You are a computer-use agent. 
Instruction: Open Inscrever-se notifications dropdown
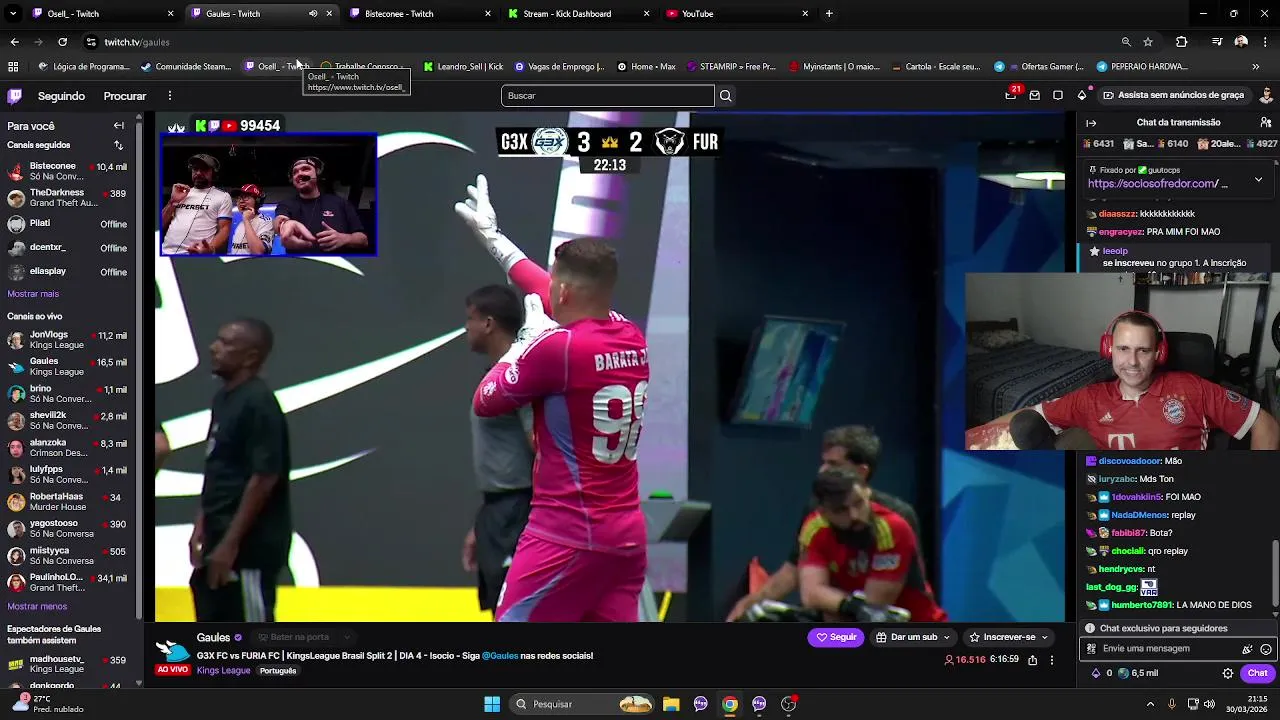(1007, 637)
